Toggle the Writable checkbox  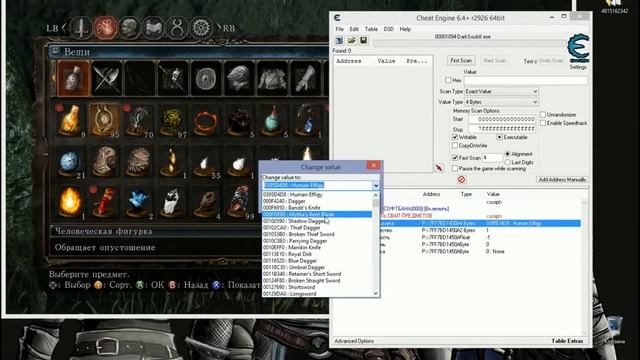pos(455,137)
